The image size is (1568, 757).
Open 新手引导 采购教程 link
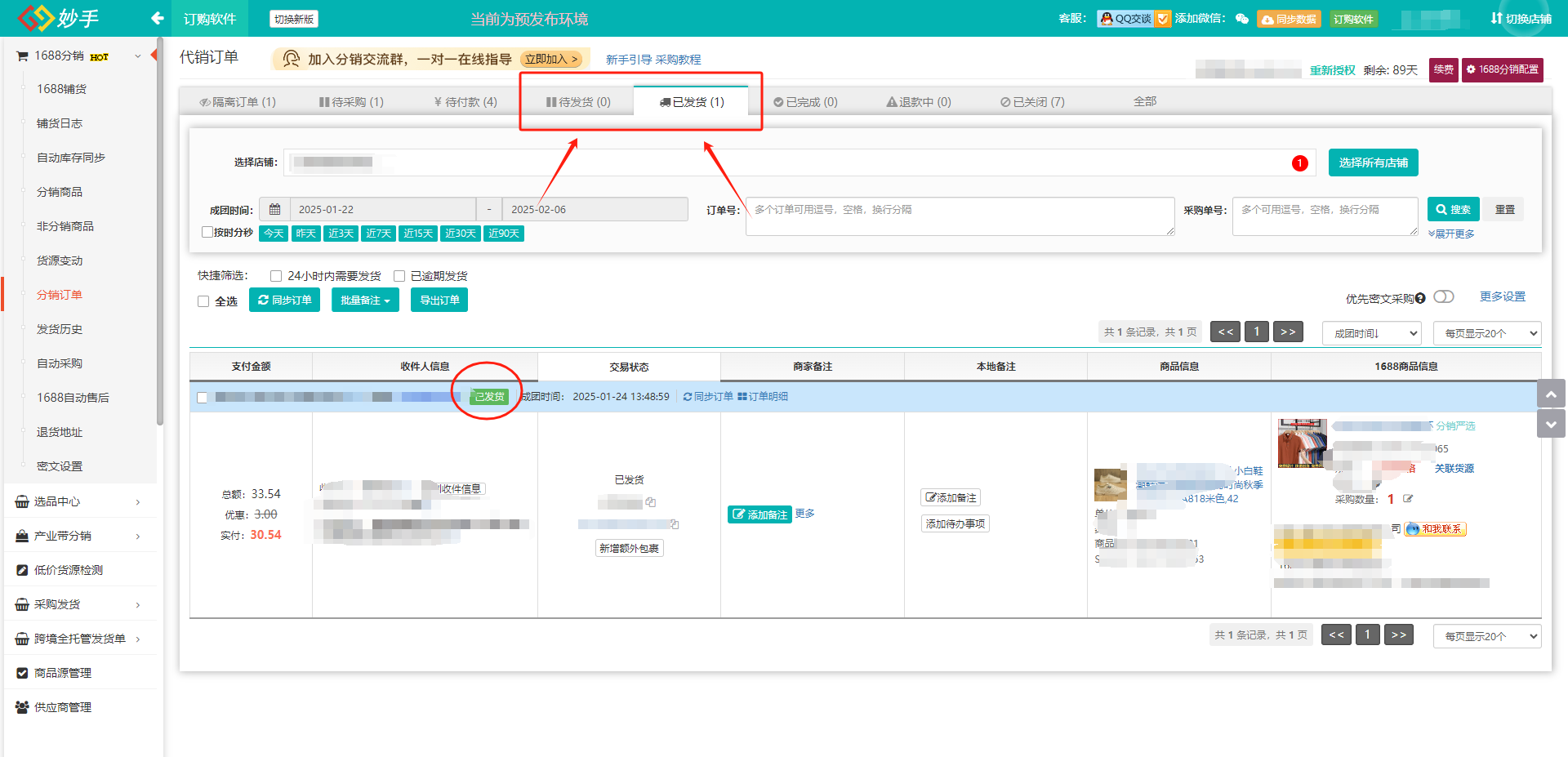coord(653,60)
